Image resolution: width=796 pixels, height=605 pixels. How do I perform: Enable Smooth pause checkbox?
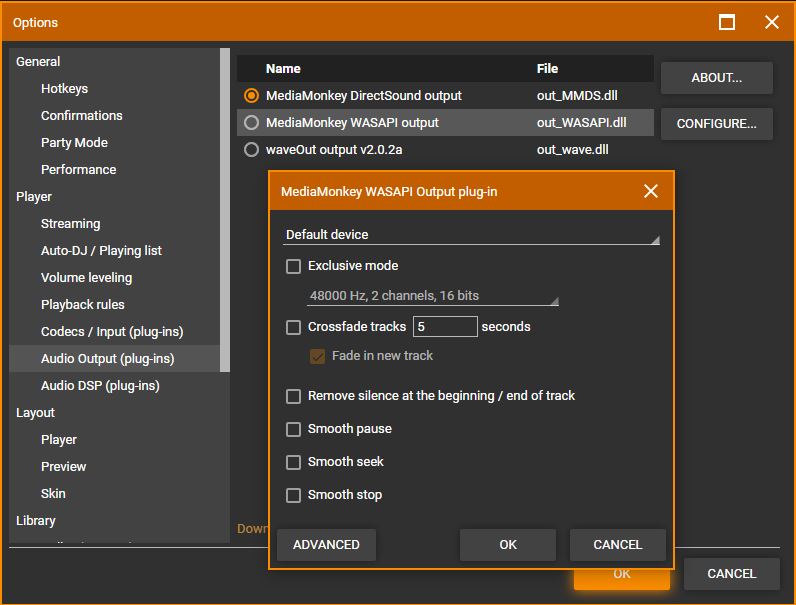point(293,429)
